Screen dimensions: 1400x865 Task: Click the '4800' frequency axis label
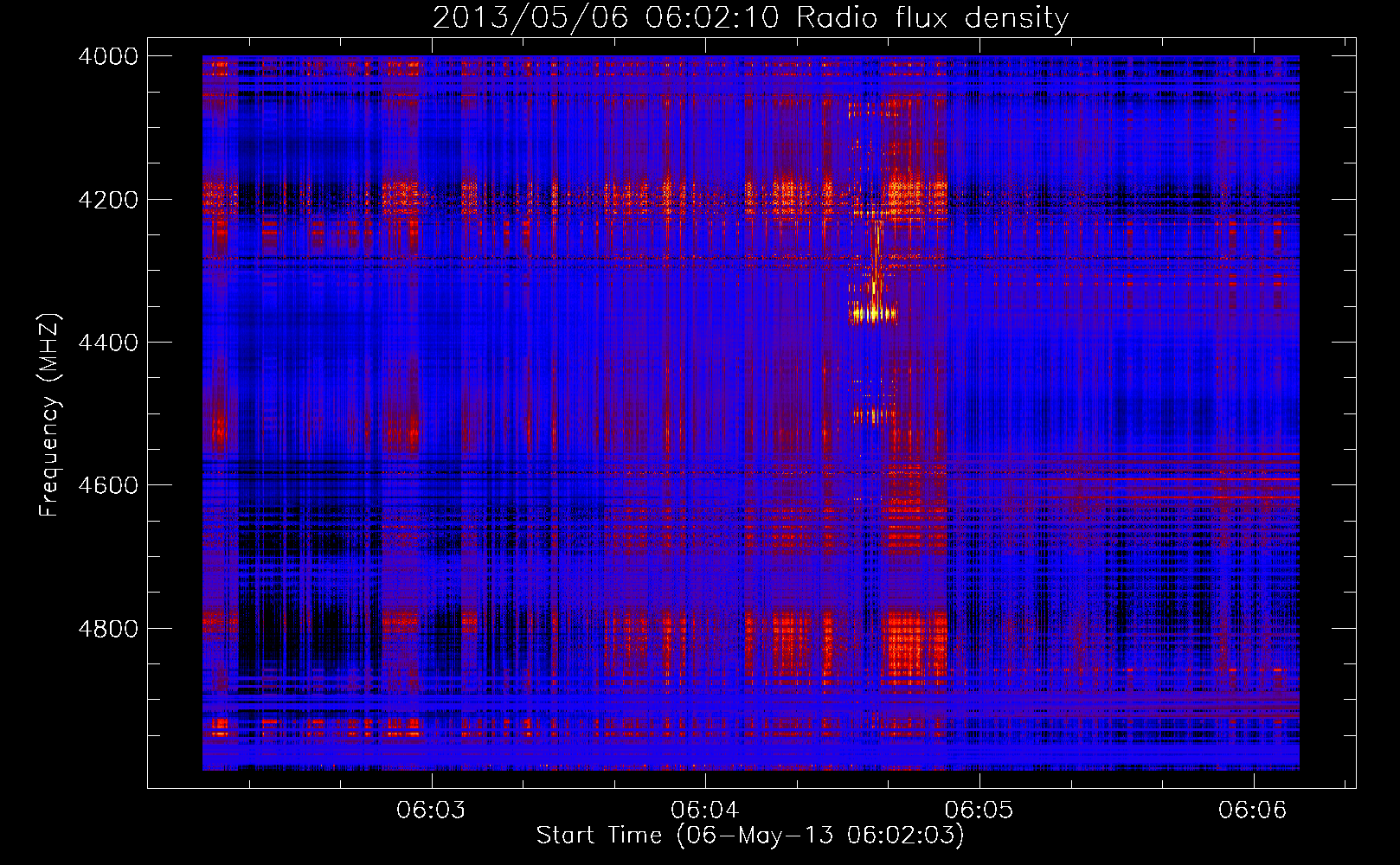[x=108, y=628]
